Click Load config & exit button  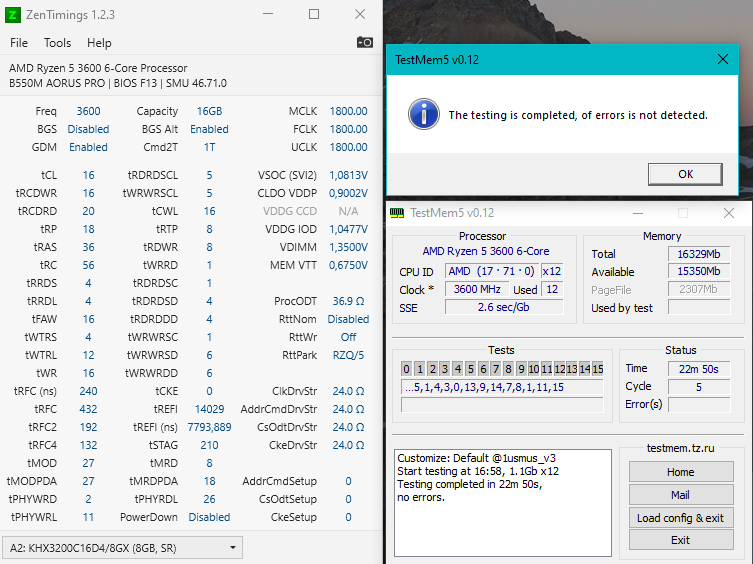click(680, 518)
